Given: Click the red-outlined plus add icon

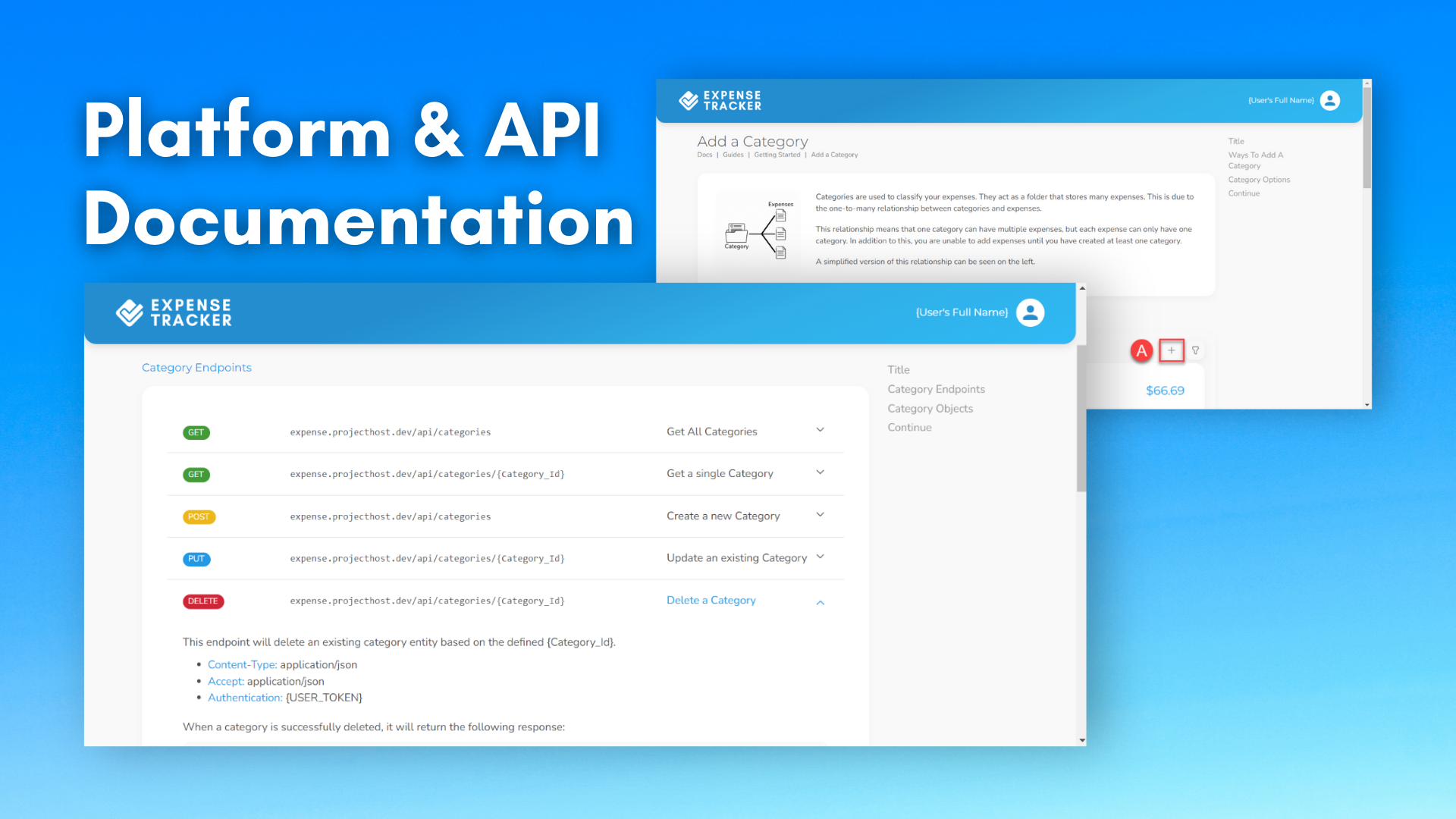Looking at the screenshot, I should pyautogui.click(x=1172, y=350).
